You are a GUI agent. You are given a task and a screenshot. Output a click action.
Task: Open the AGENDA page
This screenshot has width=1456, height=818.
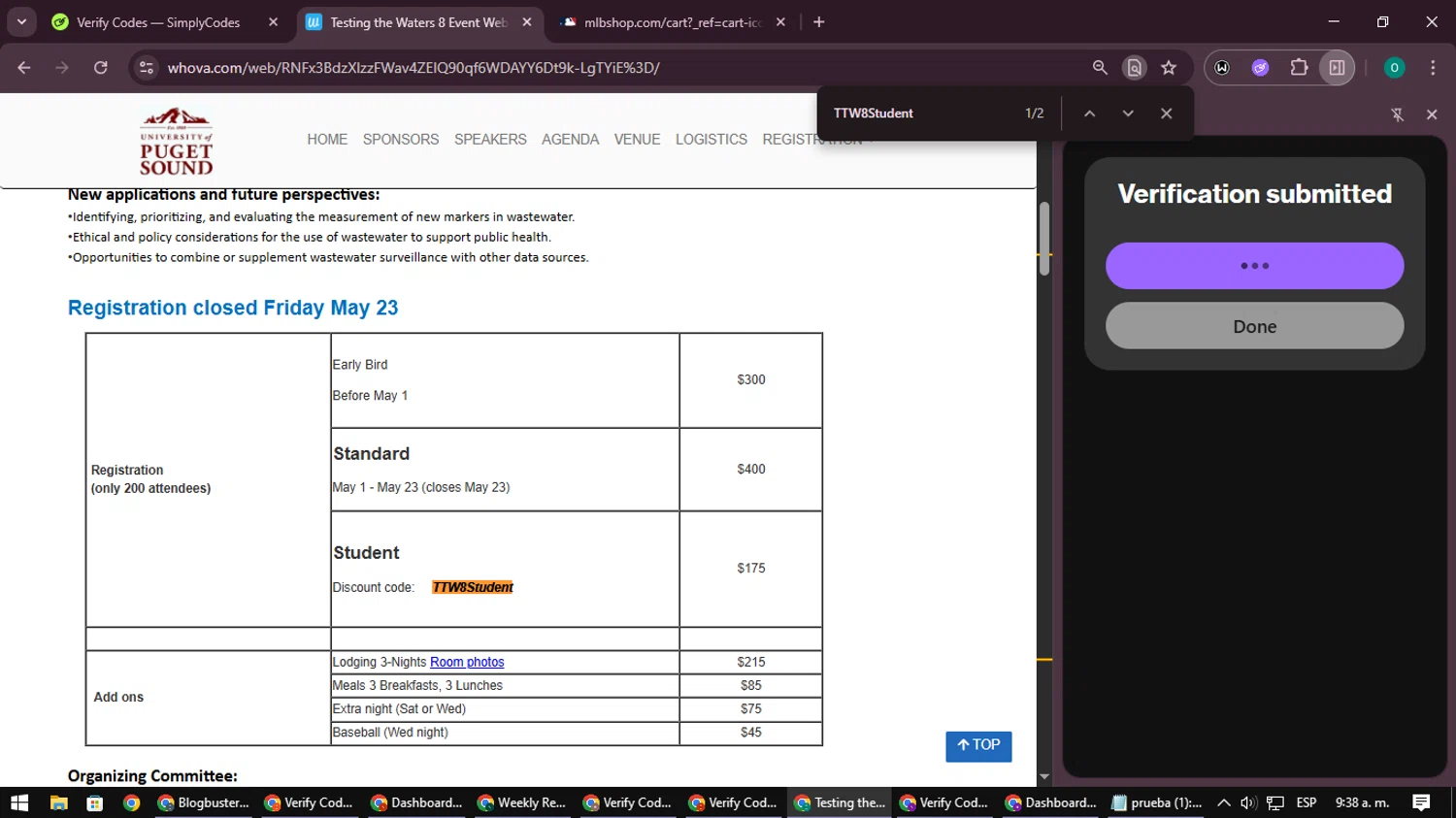[x=570, y=140]
